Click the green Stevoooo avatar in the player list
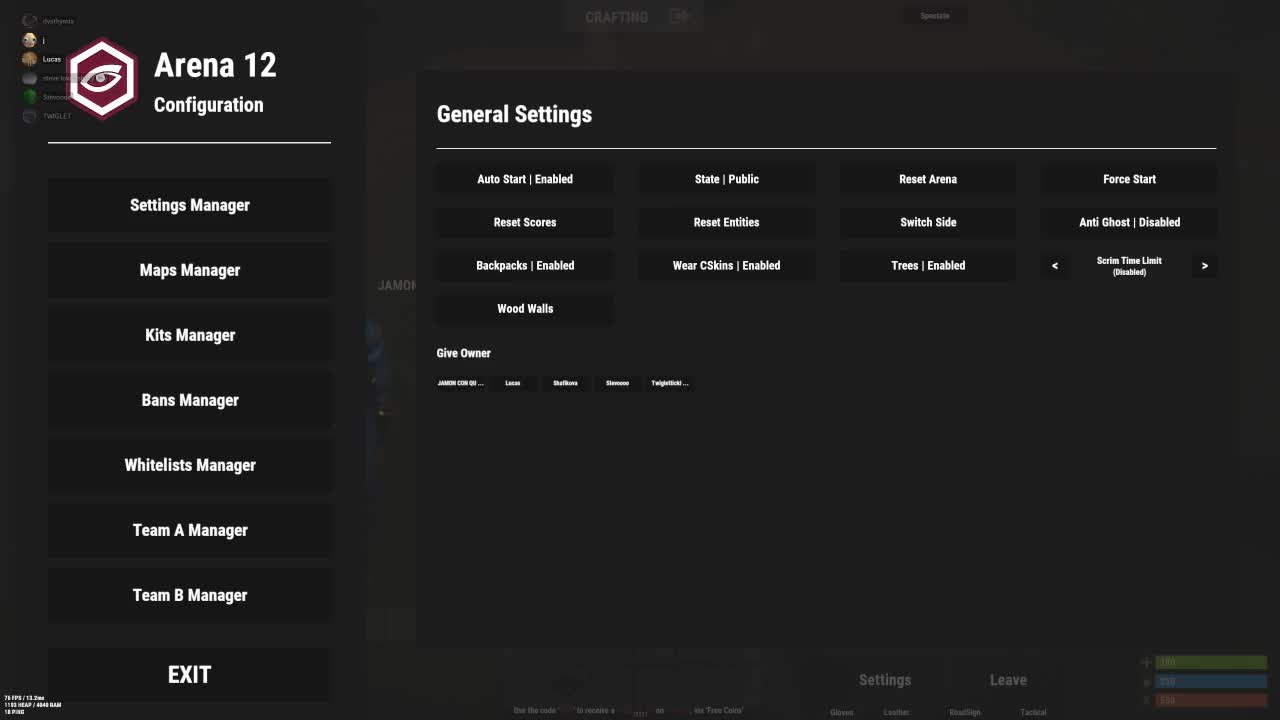Screen dimensions: 1280x720 [29, 97]
